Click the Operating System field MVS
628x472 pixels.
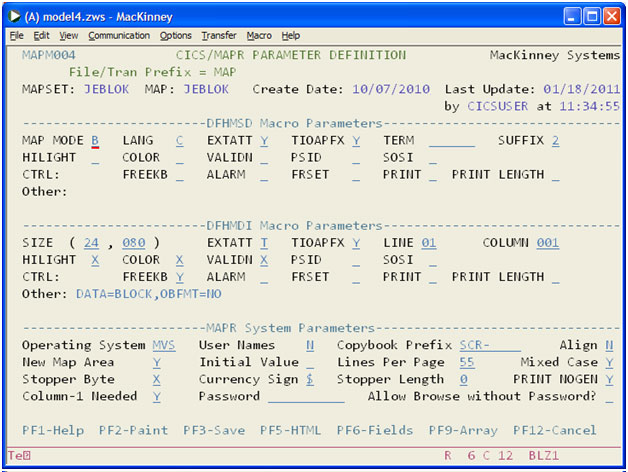[164, 345]
